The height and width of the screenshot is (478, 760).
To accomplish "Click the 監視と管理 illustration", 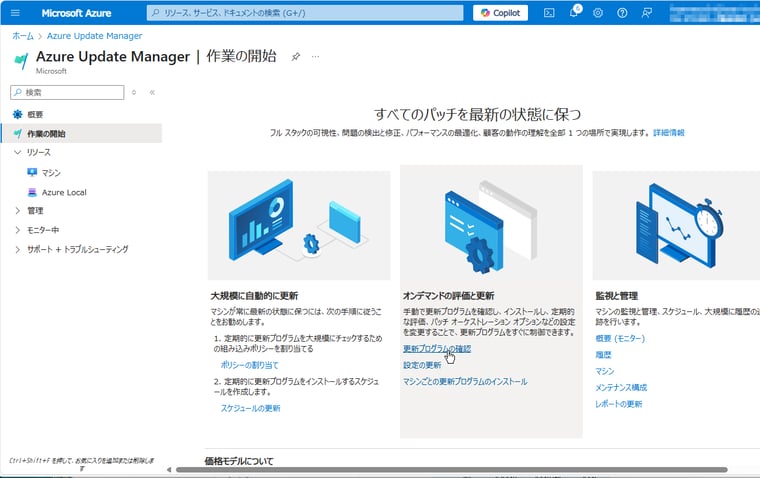I will coord(676,225).
